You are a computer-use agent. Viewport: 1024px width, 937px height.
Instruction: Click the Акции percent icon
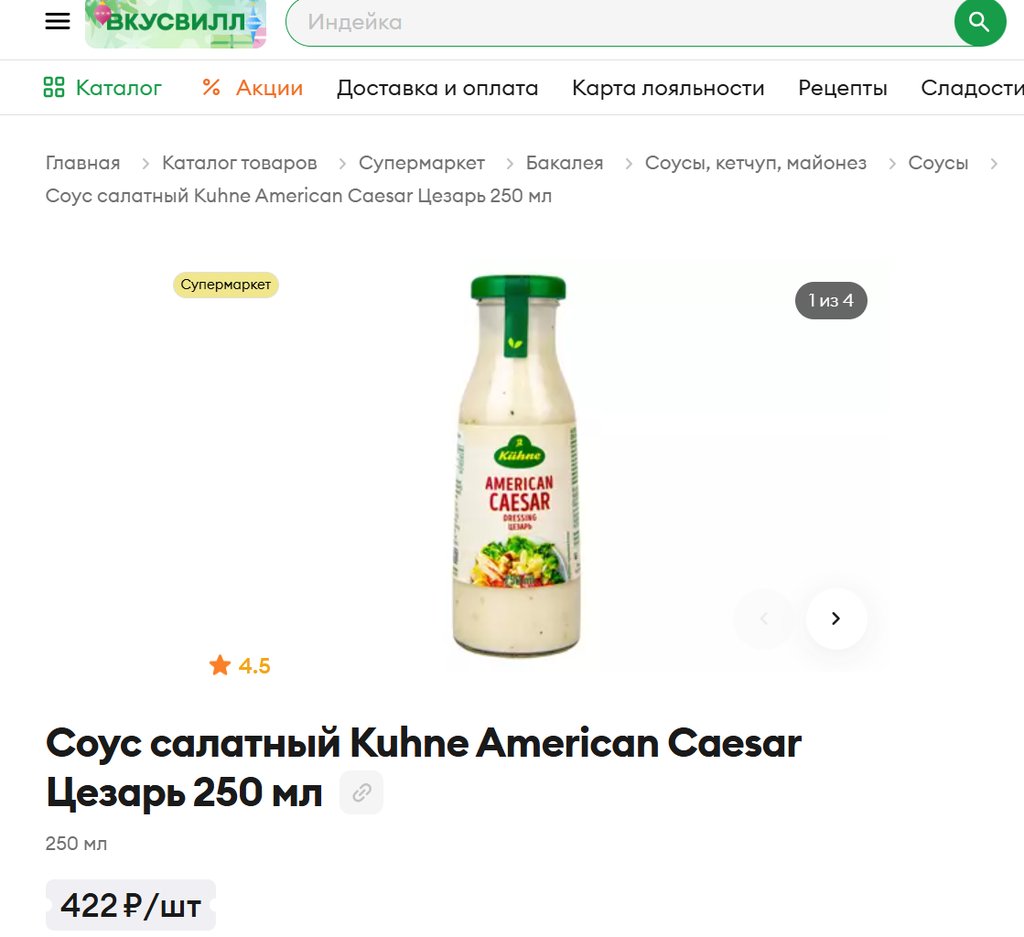211,87
